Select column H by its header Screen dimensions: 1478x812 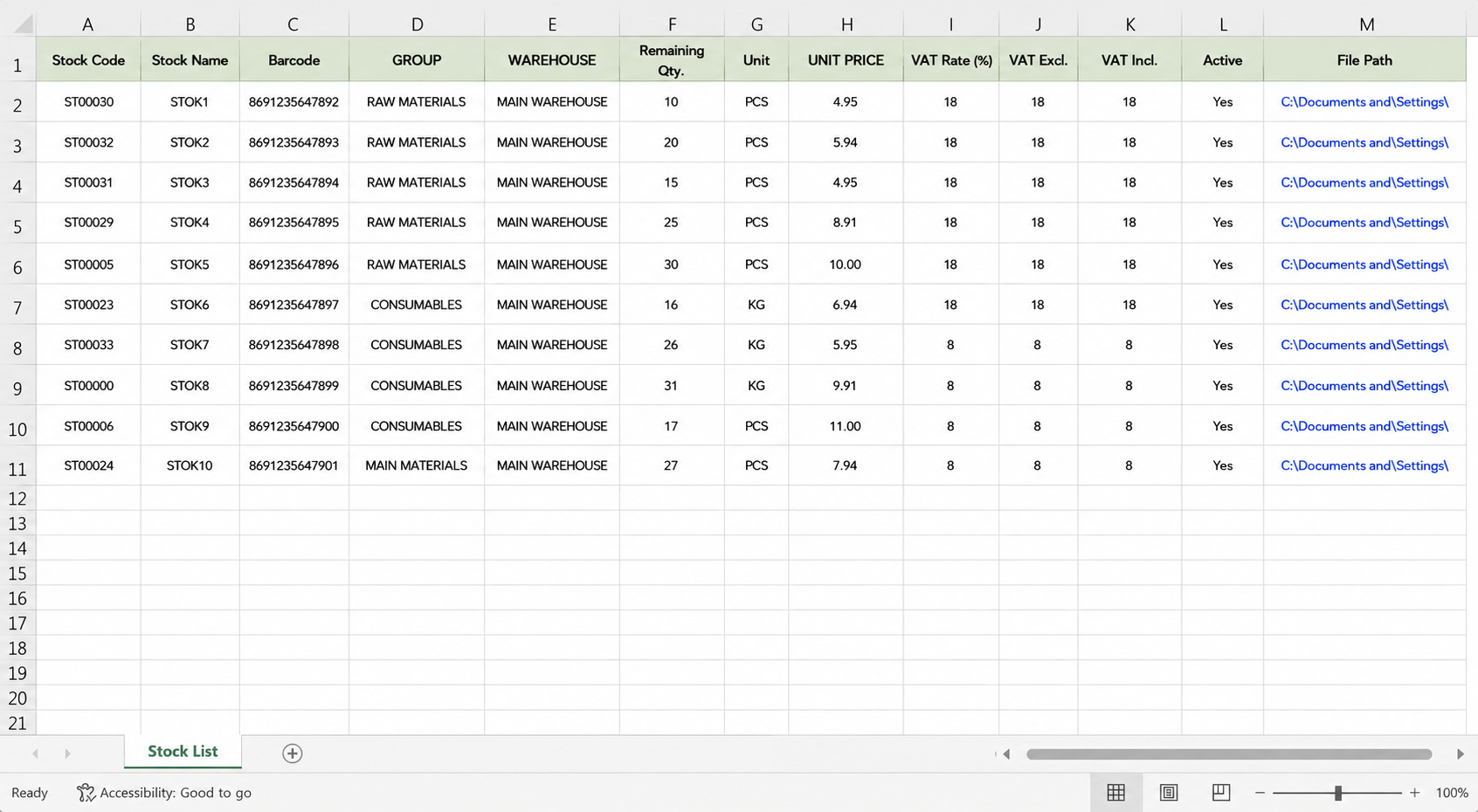pyautogui.click(x=846, y=24)
